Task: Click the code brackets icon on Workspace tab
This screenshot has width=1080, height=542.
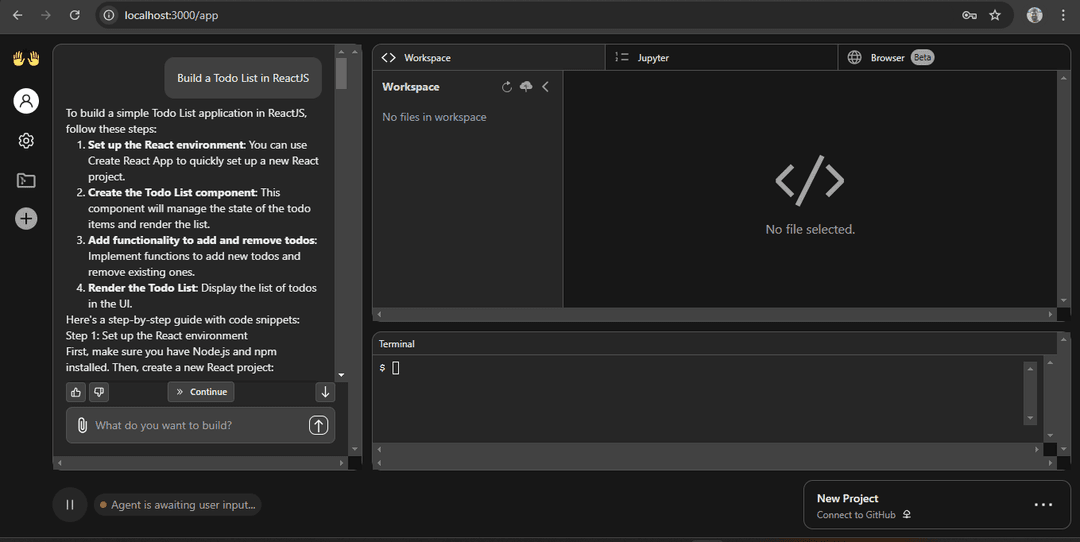Action: click(388, 58)
